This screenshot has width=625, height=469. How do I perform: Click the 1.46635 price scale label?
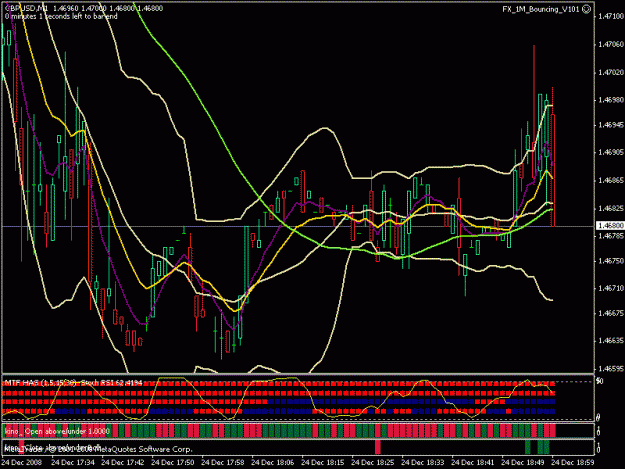610,341
